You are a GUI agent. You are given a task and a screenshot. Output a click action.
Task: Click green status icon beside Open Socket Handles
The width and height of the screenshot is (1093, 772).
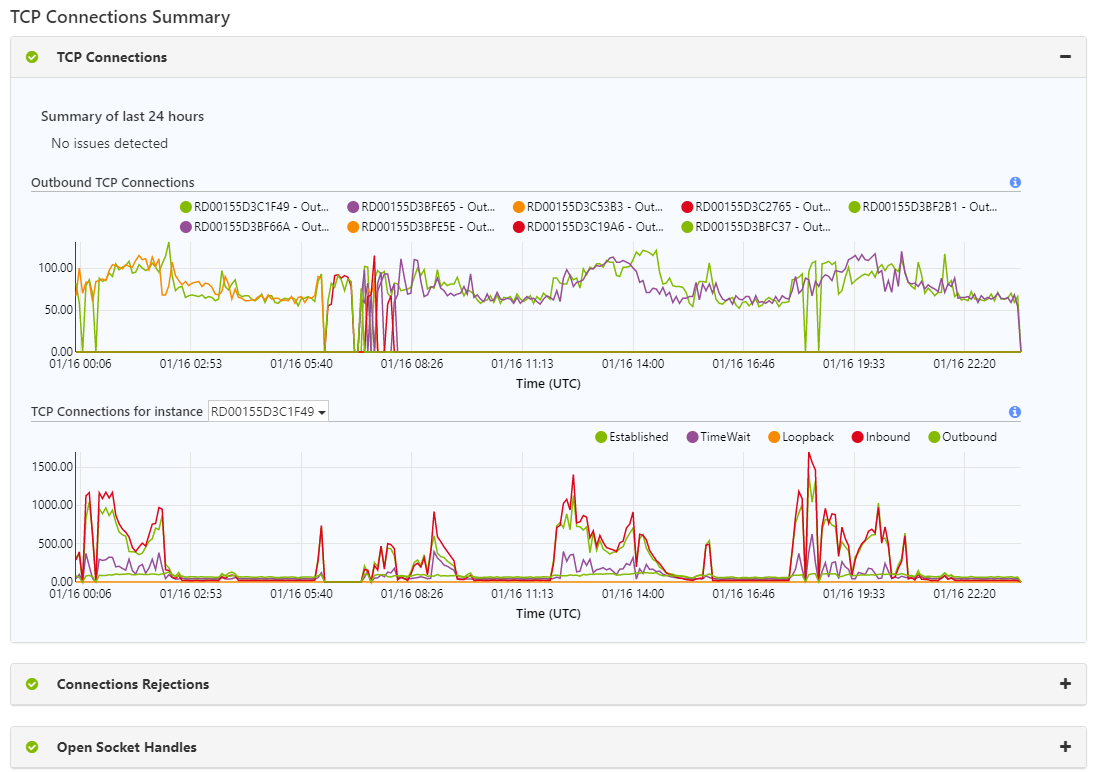(x=32, y=747)
